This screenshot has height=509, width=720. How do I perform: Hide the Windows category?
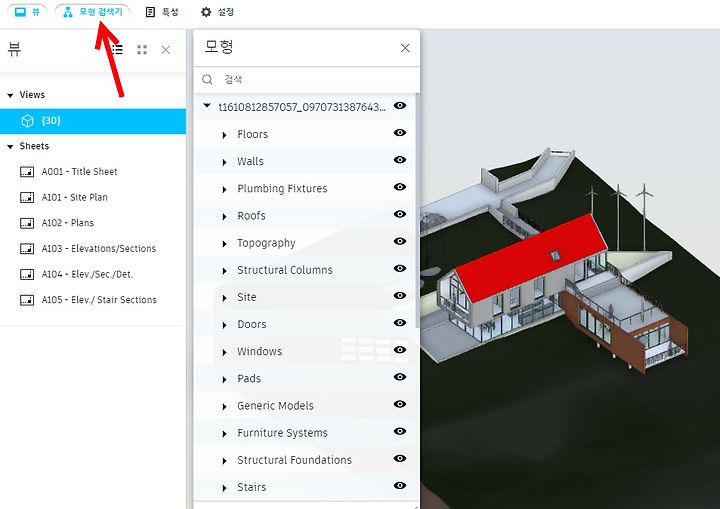point(400,350)
